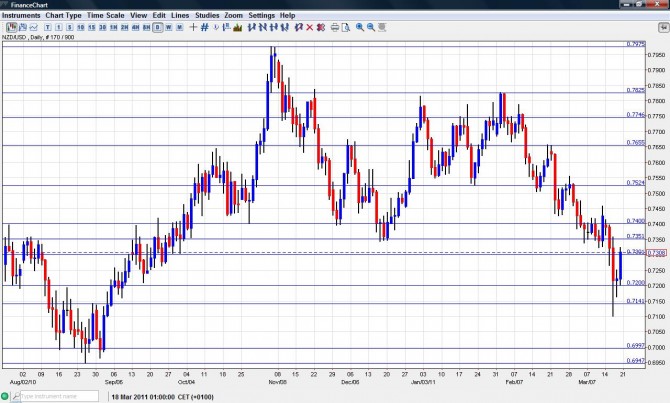Select the 5-minute timeframe button
The width and height of the screenshot is (670, 403).
70,27
